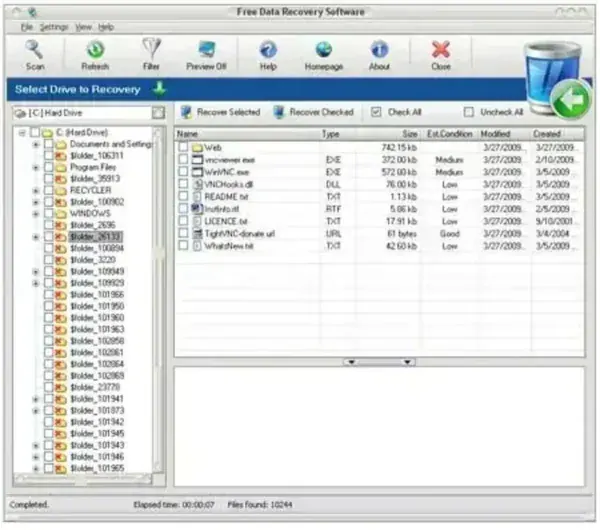
Task: Tick the Uncheck All checkbox
Action: point(469,112)
